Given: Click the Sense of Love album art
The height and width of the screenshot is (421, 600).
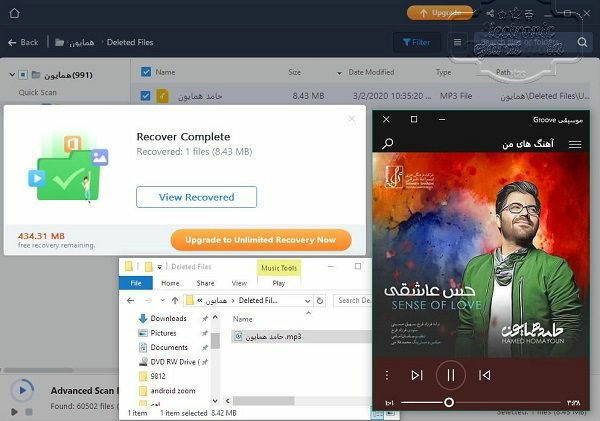Looking at the screenshot, I should point(481,255).
